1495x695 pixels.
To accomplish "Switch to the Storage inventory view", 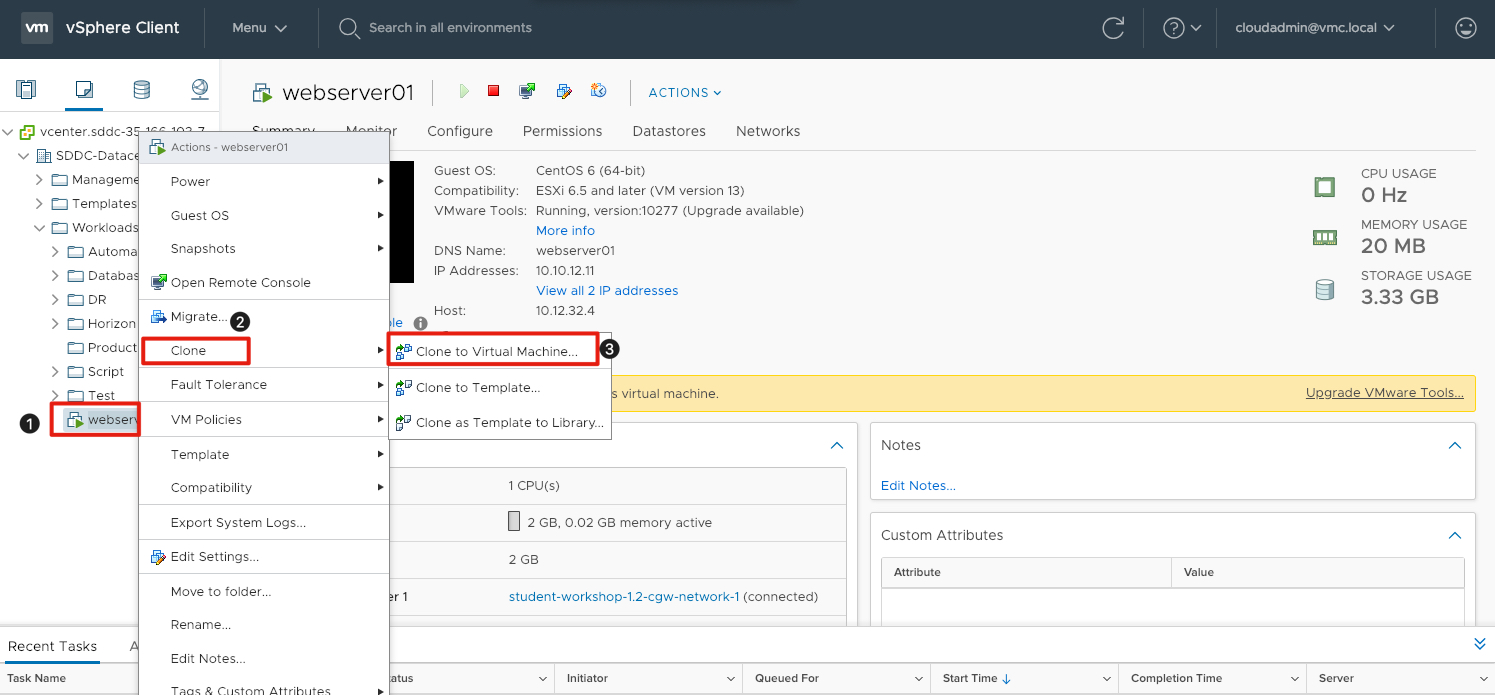I will (x=141, y=90).
